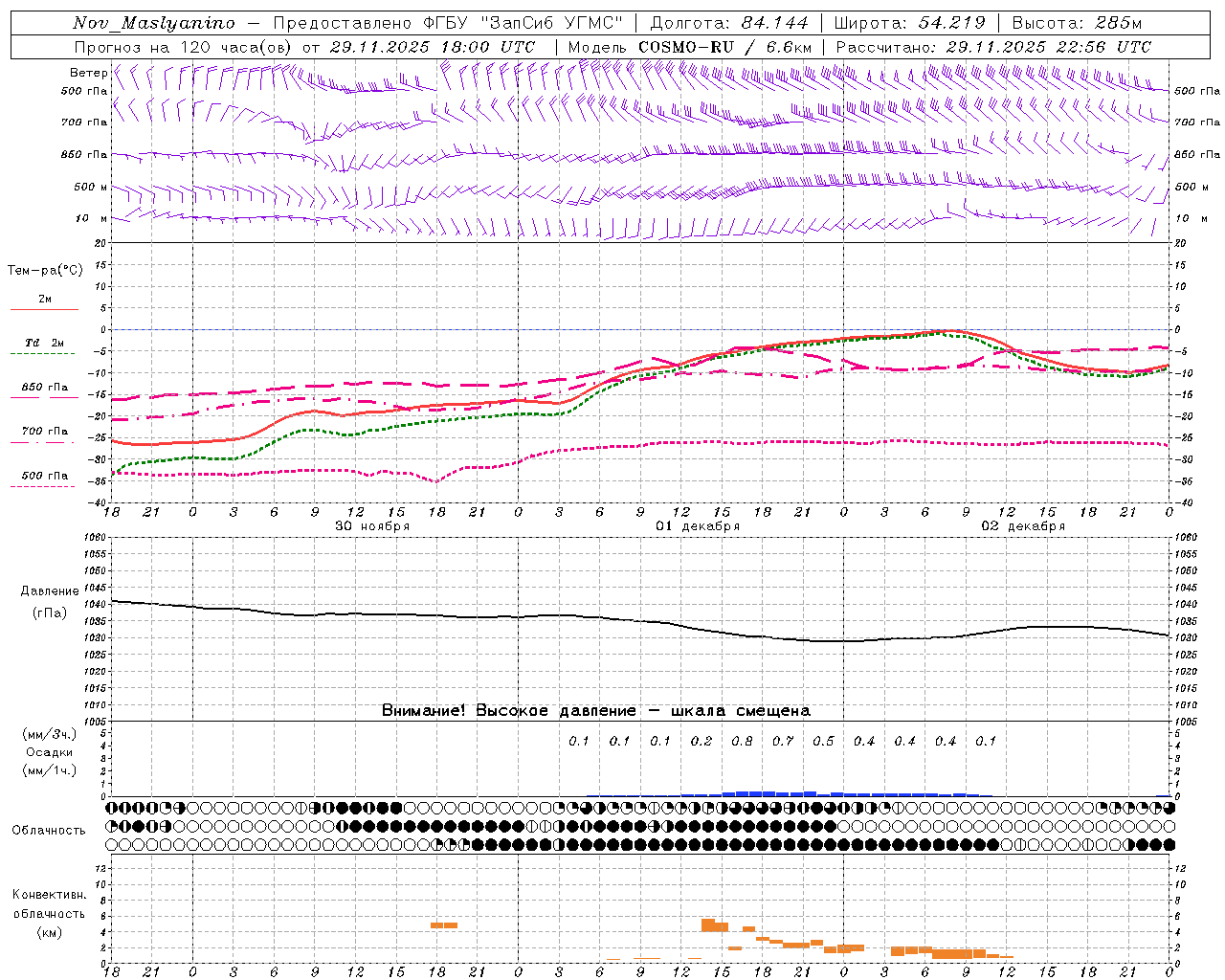
Task: Click 'Рассчитано: 29.11.2025 22:56 UTC' text
Action: (993, 47)
